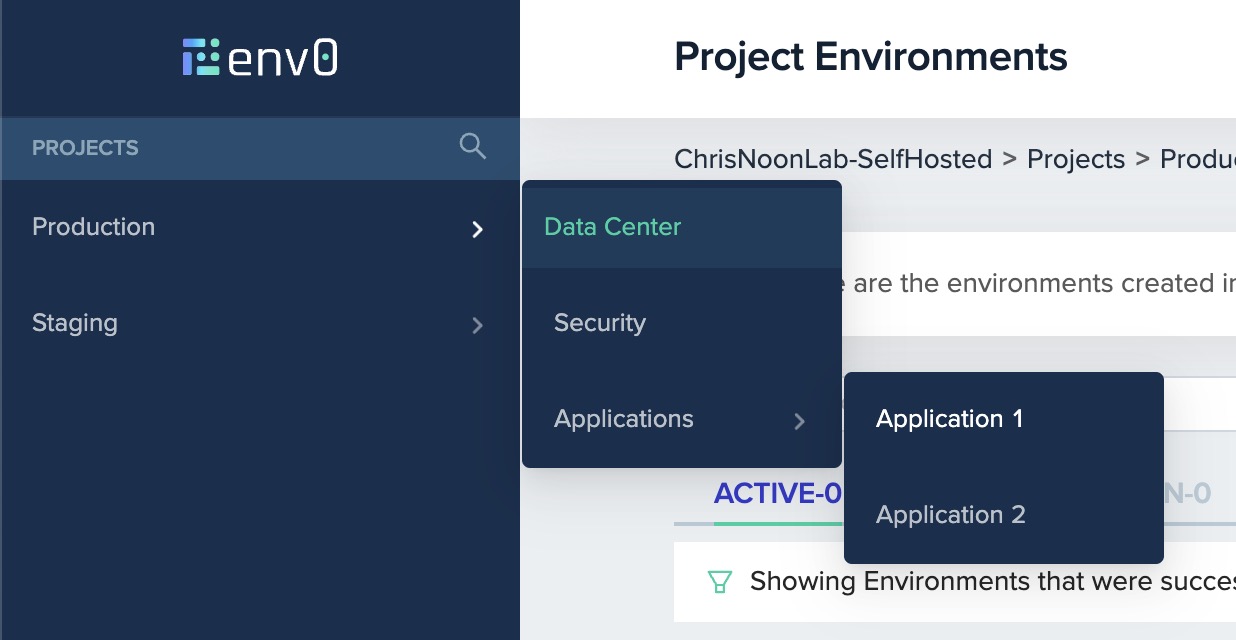This screenshot has width=1236, height=640.
Task: Click the environments filter banner message
Action: pyautogui.click(x=950, y=581)
